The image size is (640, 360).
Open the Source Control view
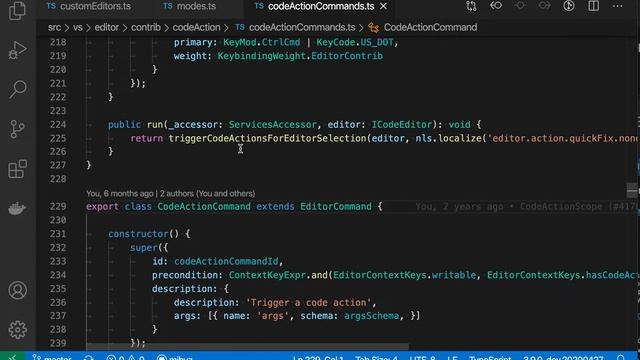click(17, 129)
